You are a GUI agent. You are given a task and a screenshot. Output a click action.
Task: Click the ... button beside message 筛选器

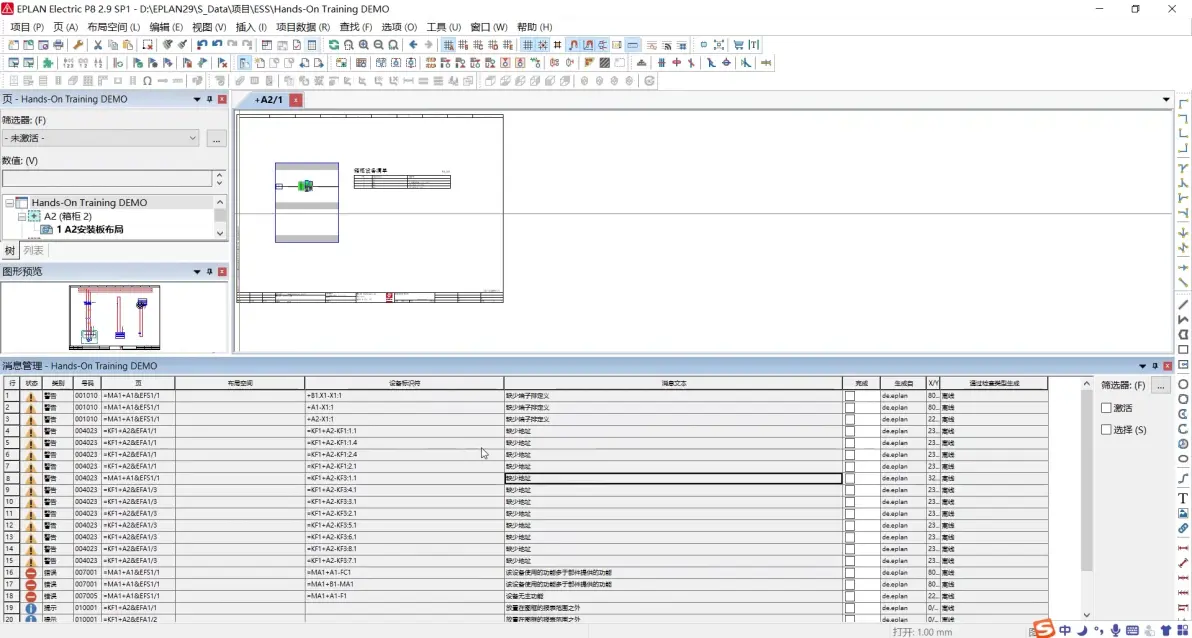coord(1160,386)
